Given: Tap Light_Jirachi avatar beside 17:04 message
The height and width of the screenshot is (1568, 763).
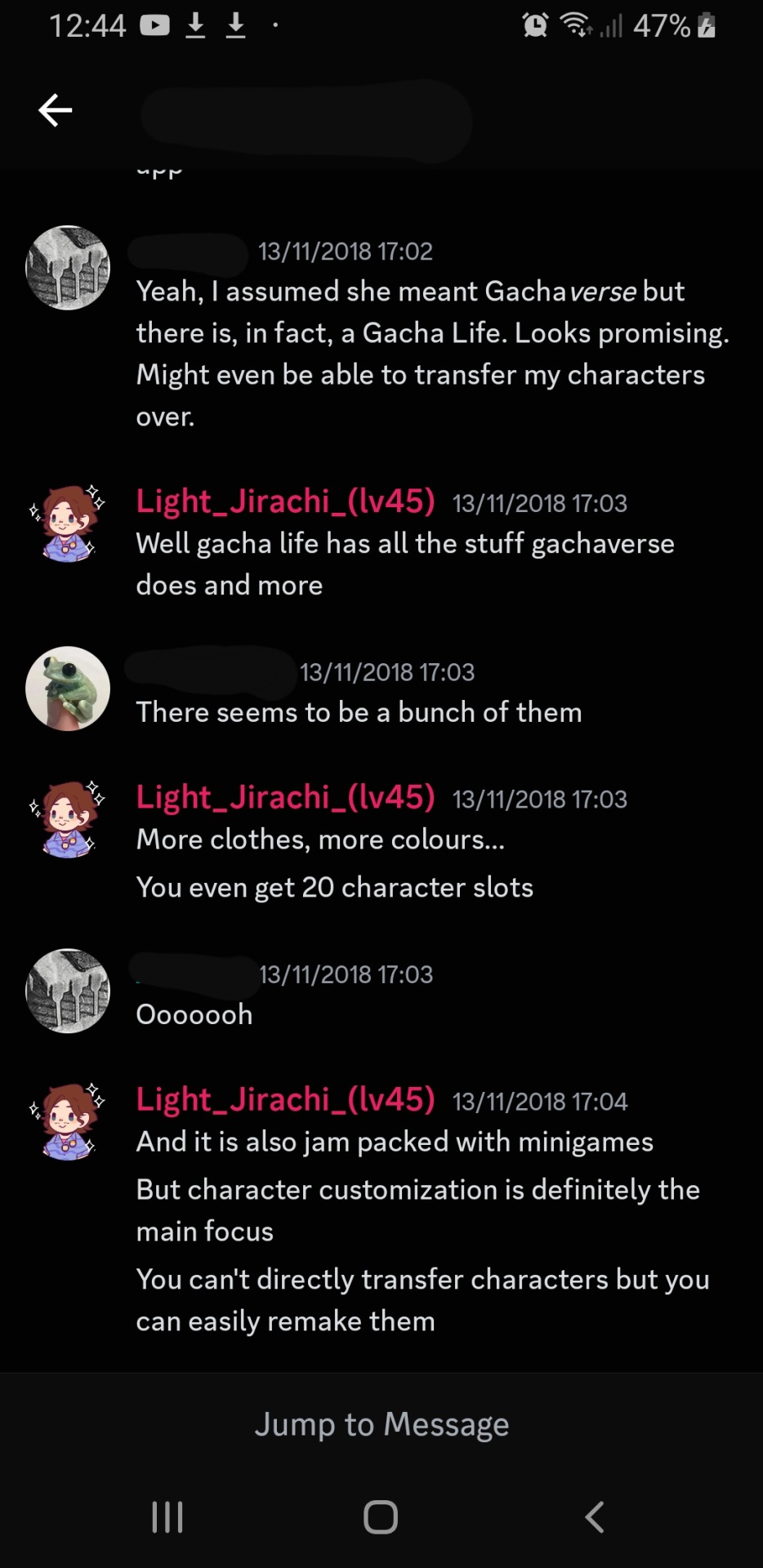Looking at the screenshot, I should point(68,1120).
